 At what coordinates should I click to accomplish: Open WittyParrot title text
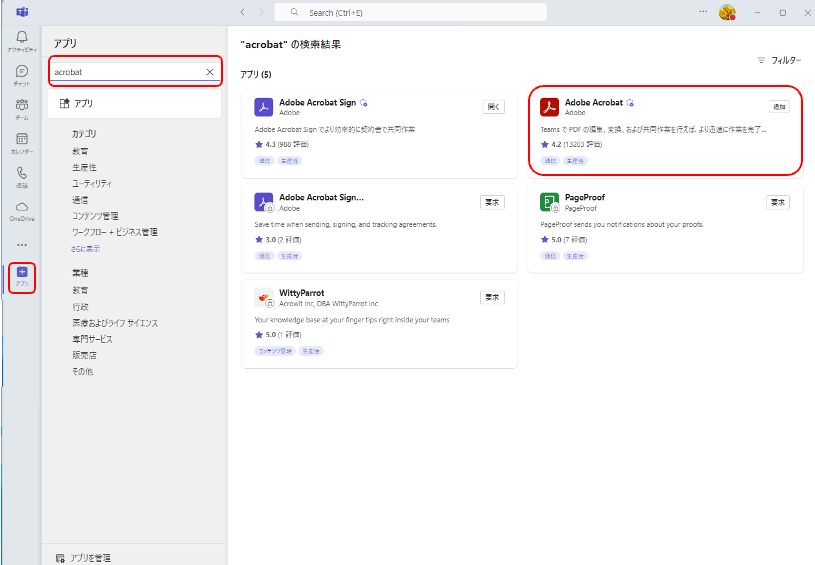coord(301,293)
